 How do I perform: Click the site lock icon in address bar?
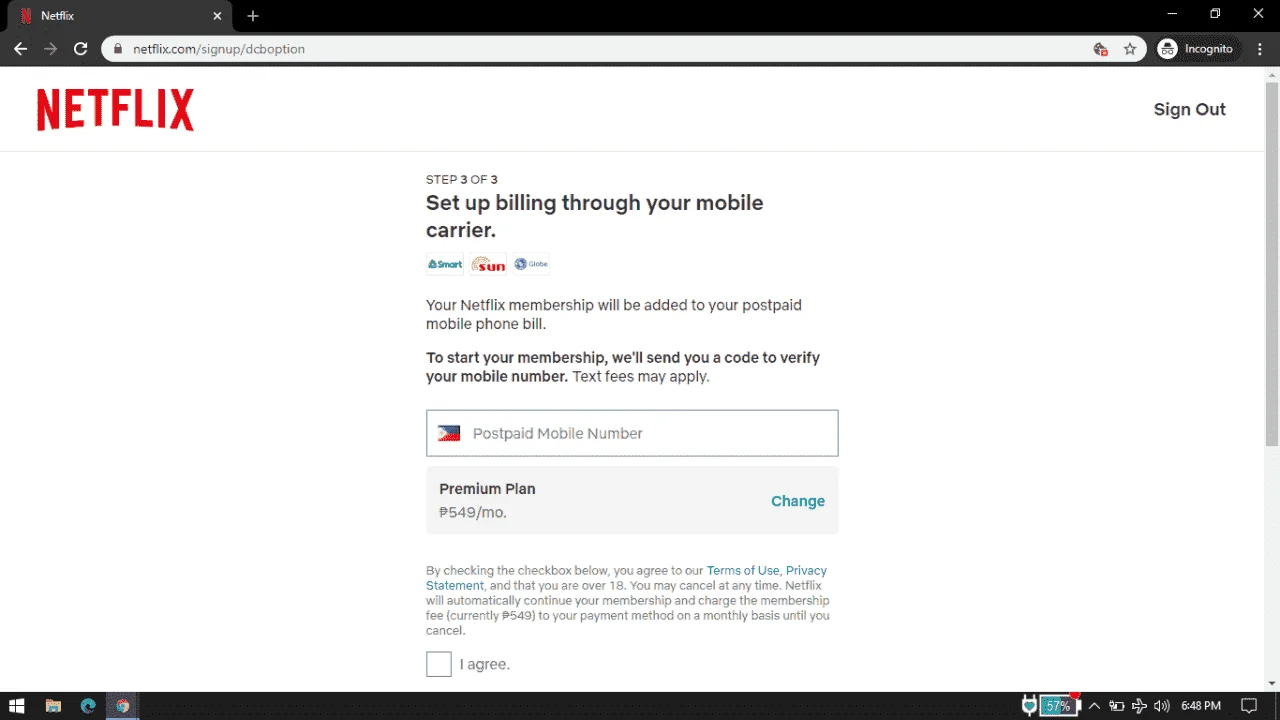(118, 49)
